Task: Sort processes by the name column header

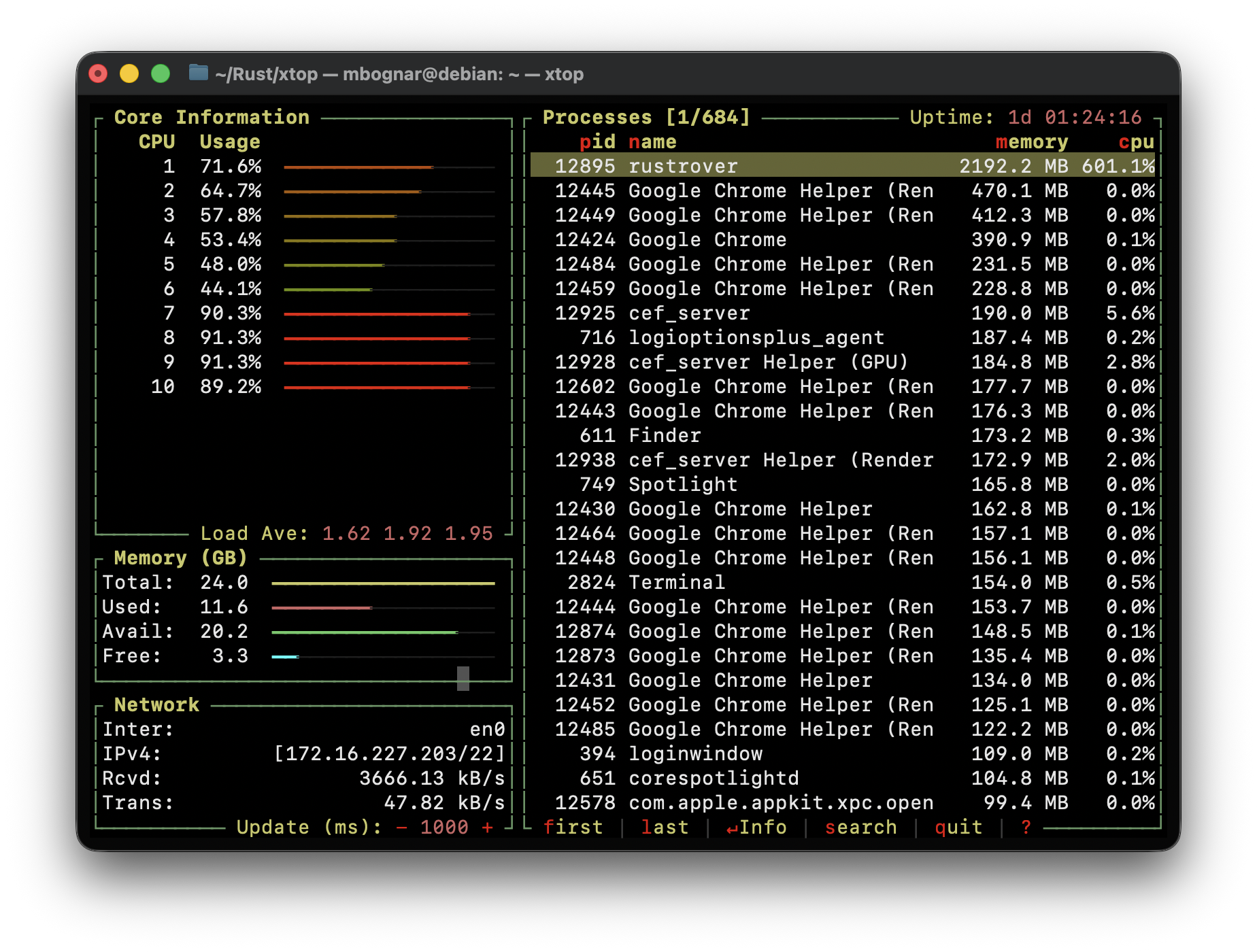Action: [653, 141]
